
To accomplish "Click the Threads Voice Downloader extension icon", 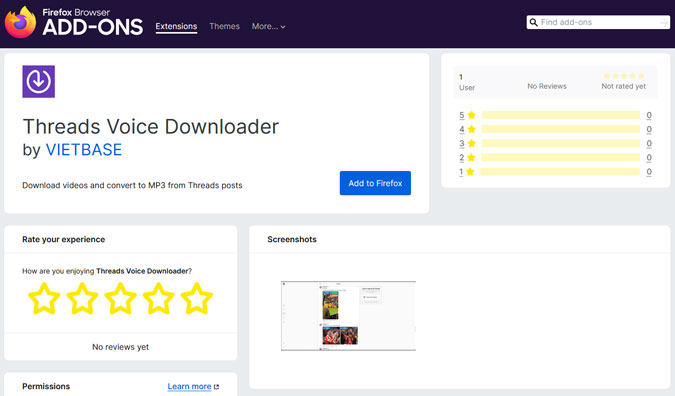I will click(x=39, y=81).
